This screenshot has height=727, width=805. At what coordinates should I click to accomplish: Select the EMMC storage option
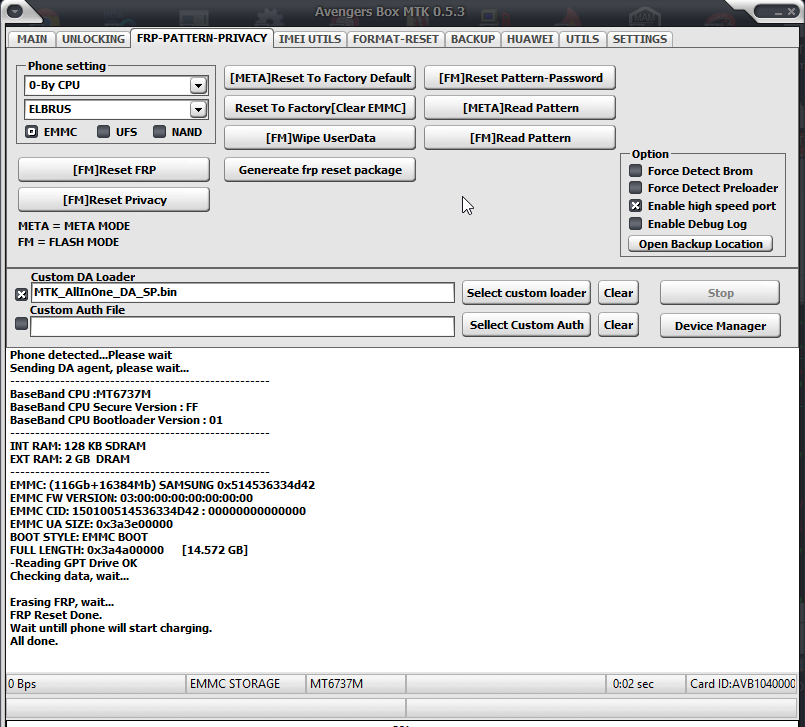(31, 132)
